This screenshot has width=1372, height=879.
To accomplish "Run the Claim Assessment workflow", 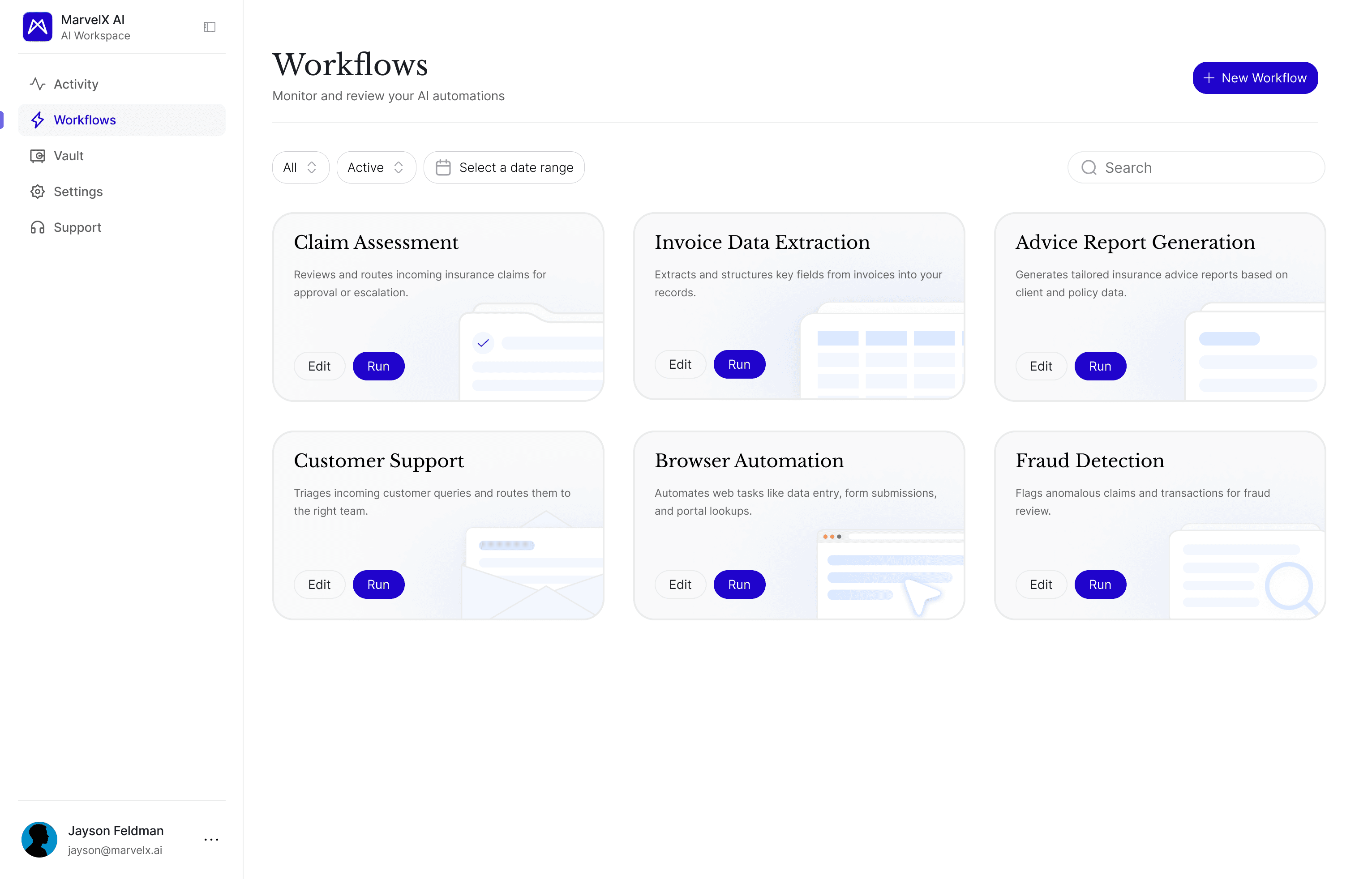I will click(x=378, y=366).
